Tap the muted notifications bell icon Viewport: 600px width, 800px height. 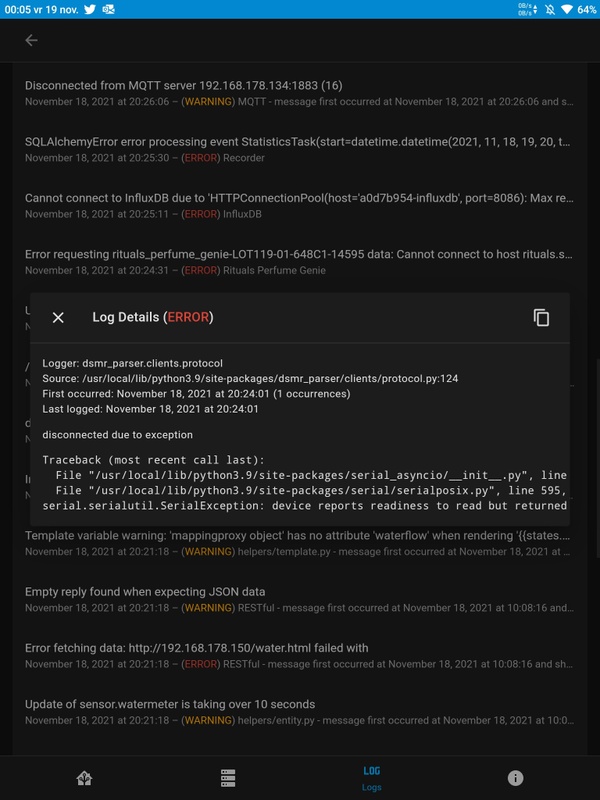tap(550, 9)
